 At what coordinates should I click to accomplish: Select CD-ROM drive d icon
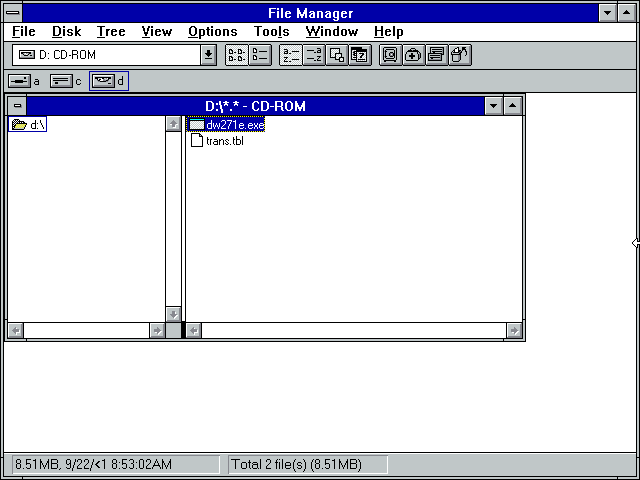point(109,81)
